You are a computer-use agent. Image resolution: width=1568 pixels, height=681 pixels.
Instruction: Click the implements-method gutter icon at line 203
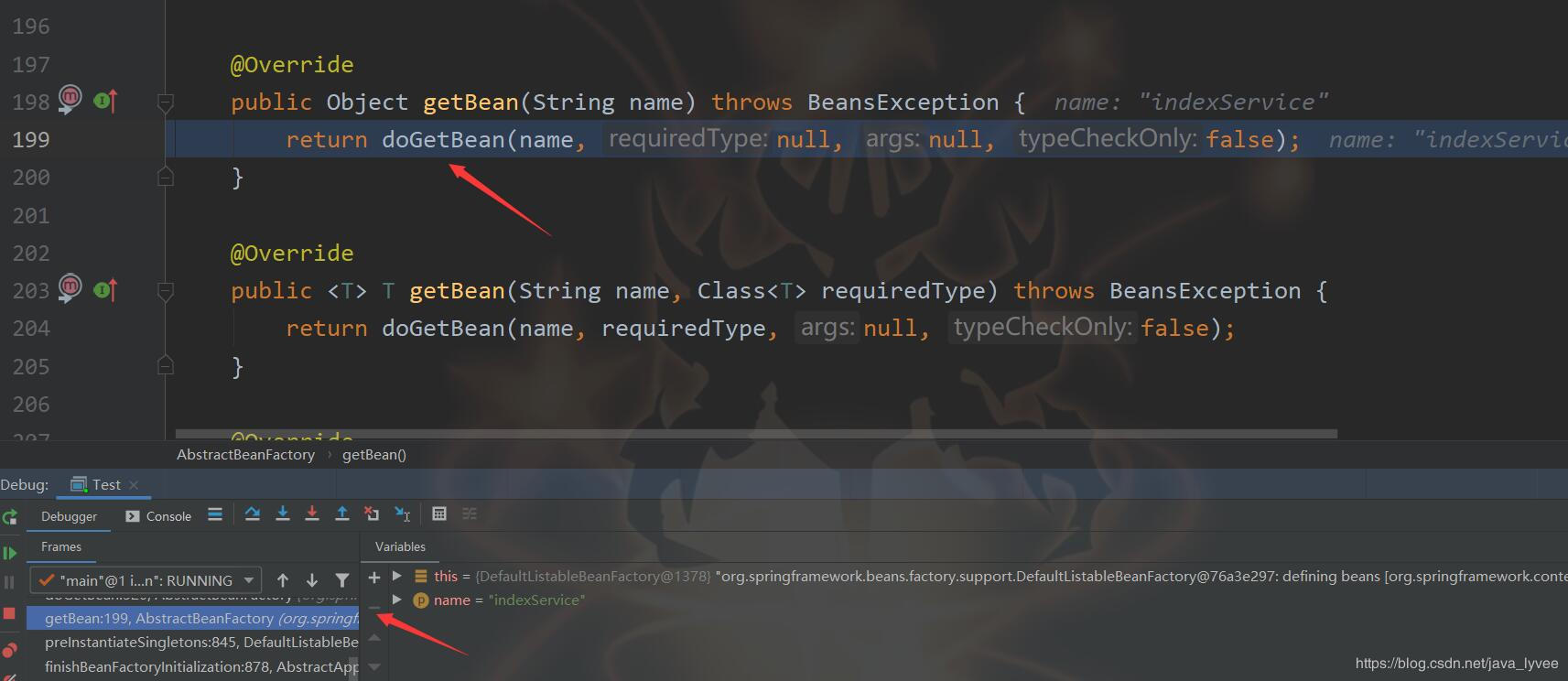pos(106,290)
